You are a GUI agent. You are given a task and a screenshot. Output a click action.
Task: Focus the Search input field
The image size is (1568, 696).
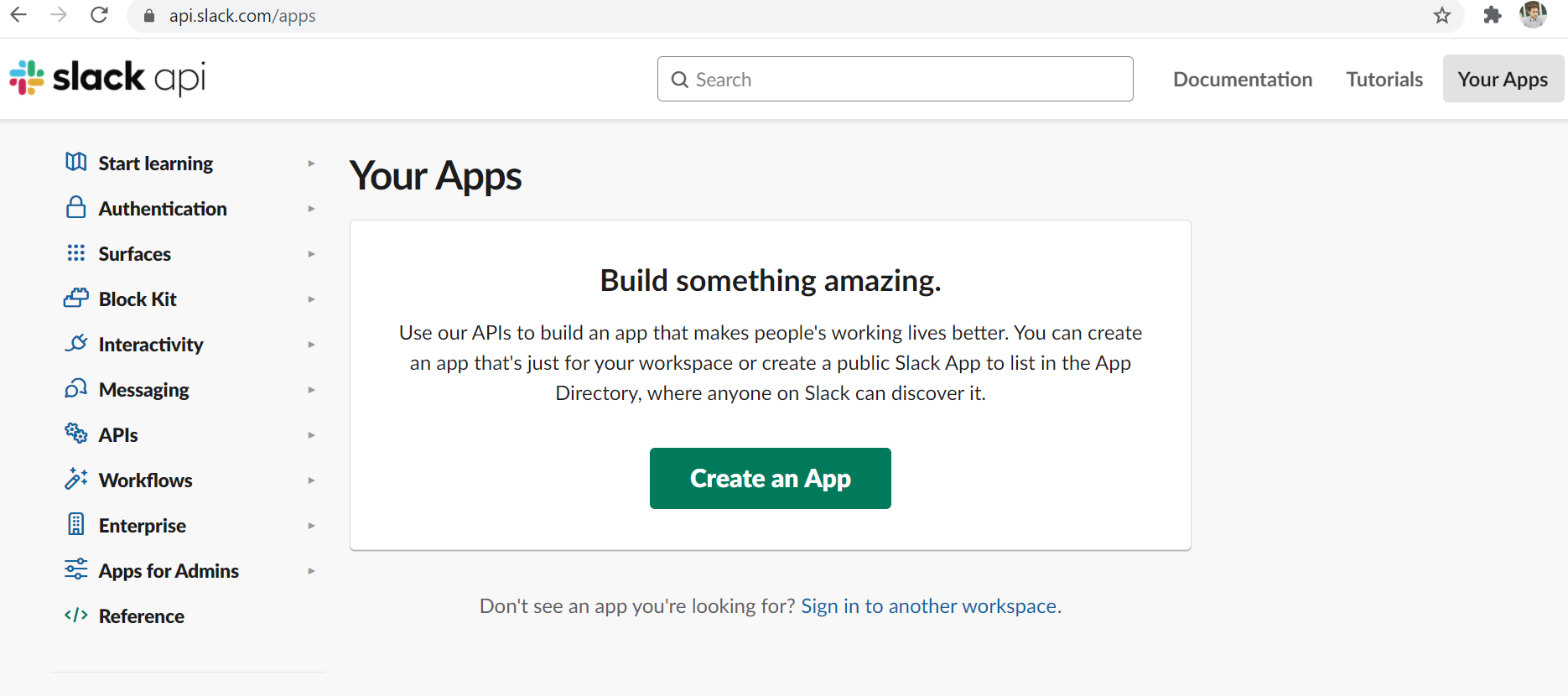[x=896, y=79]
